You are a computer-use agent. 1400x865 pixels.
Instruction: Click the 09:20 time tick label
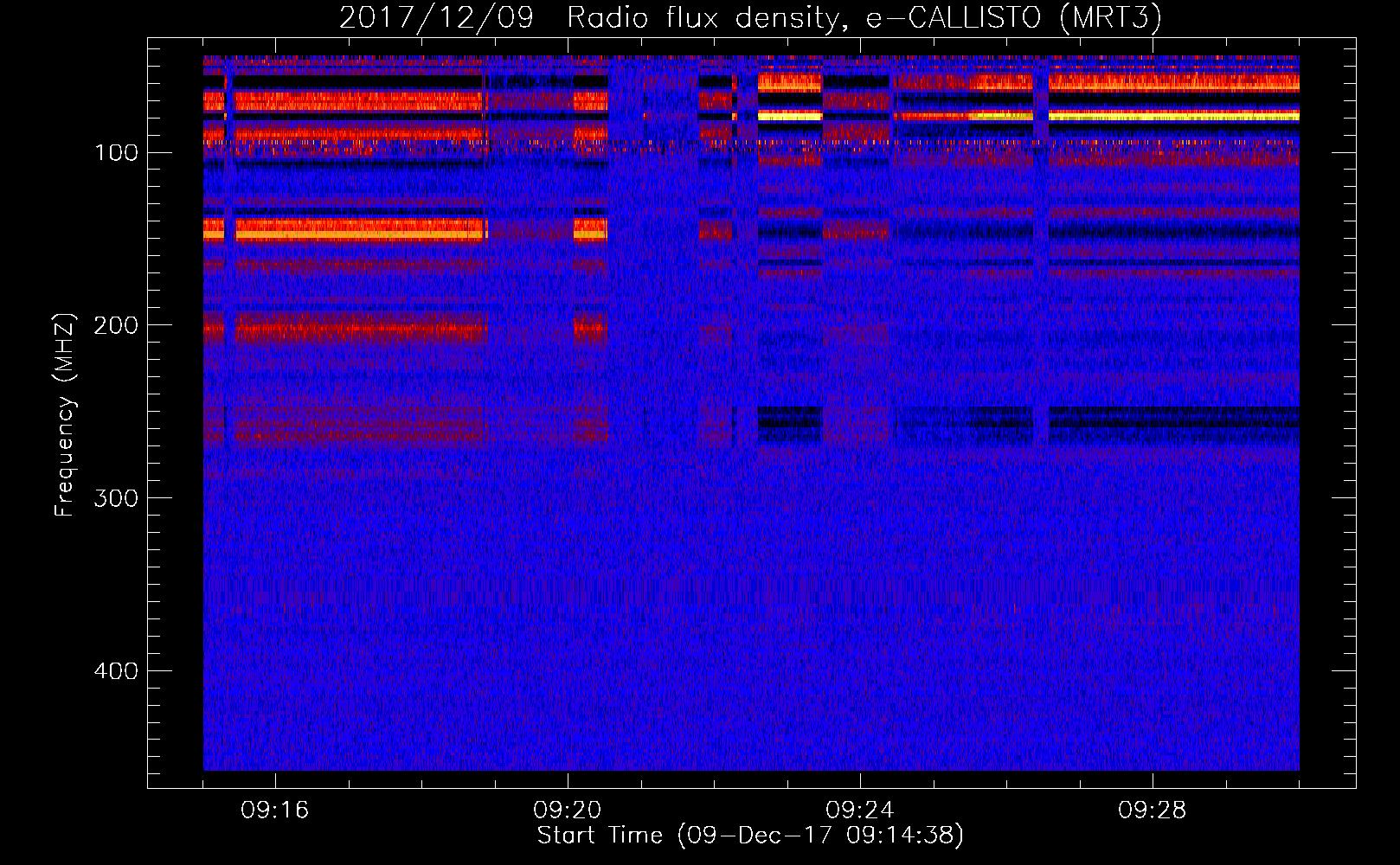(567, 811)
